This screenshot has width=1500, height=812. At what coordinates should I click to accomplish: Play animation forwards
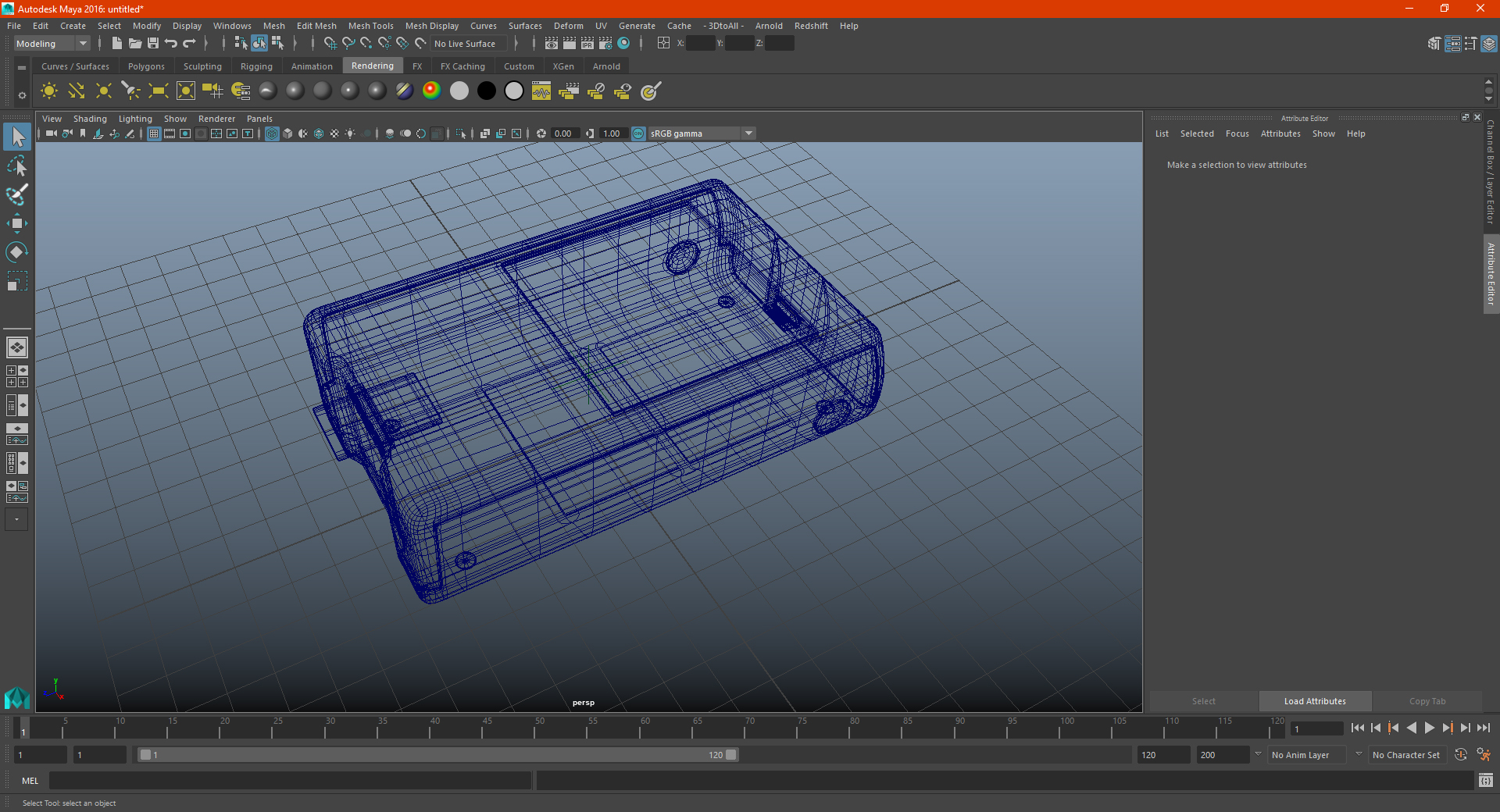point(1430,728)
